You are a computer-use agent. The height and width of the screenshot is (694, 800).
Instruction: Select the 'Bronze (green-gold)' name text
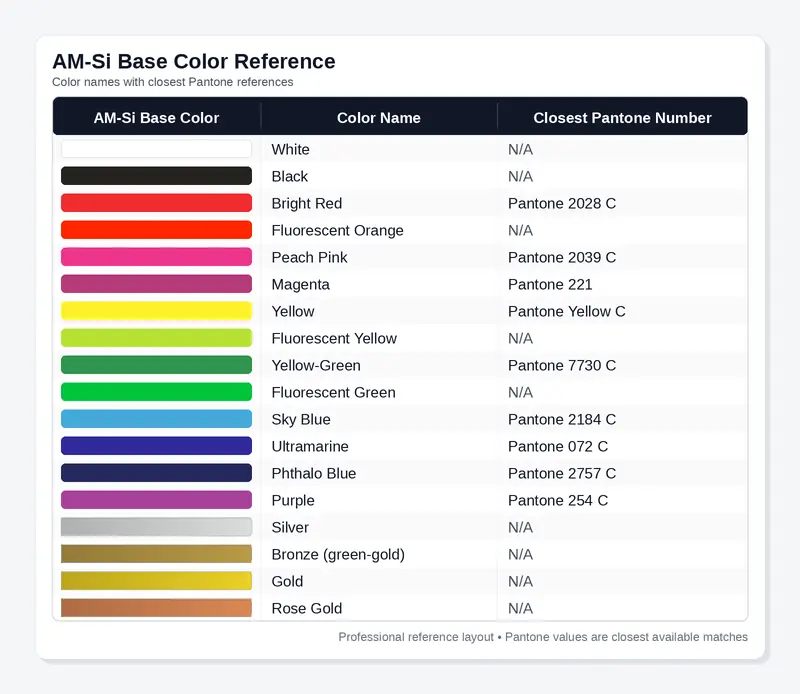(x=338, y=555)
